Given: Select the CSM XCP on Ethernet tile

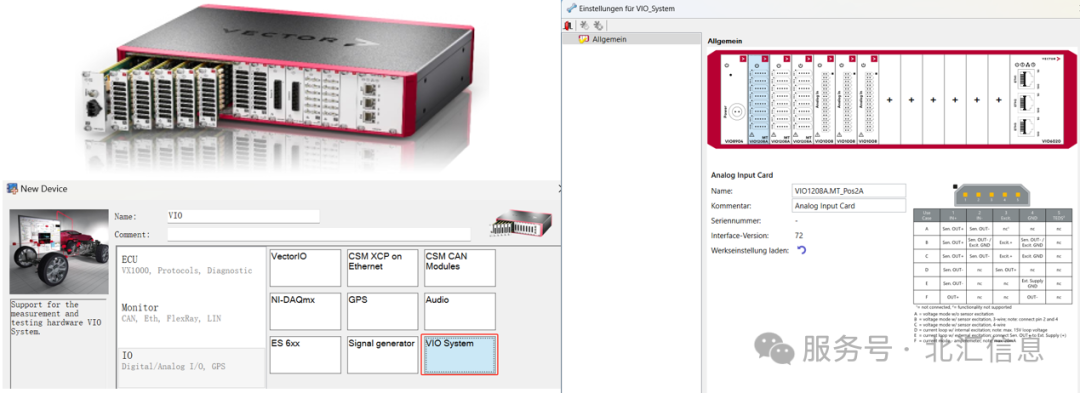Looking at the screenshot, I should [382, 268].
